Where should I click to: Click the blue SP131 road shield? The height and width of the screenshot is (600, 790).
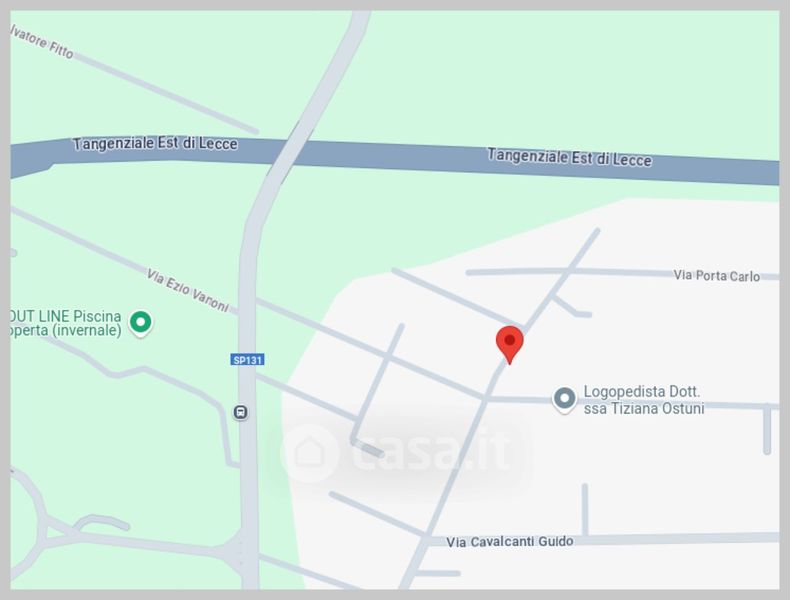(x=247, y=360)
